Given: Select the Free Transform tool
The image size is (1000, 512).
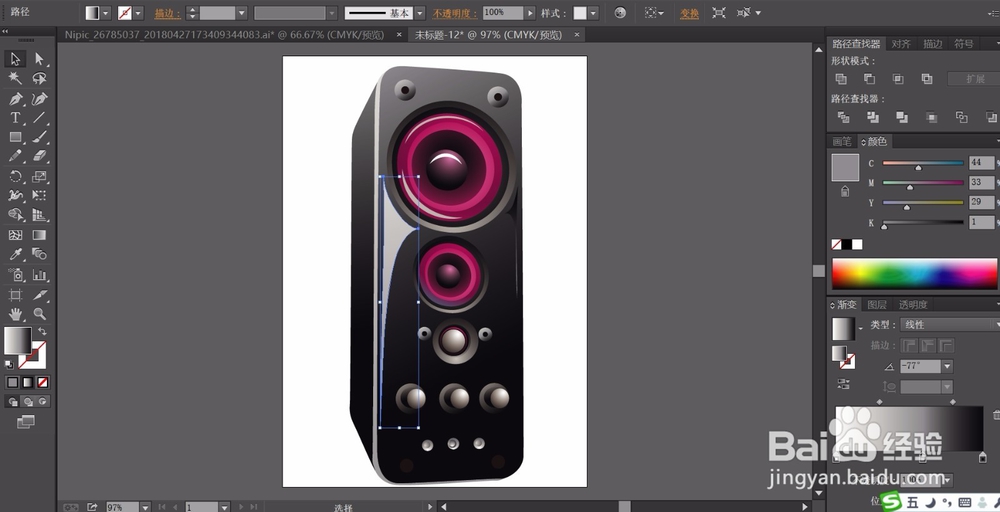Looking at the screenshot, I should [x=40, y=195].
